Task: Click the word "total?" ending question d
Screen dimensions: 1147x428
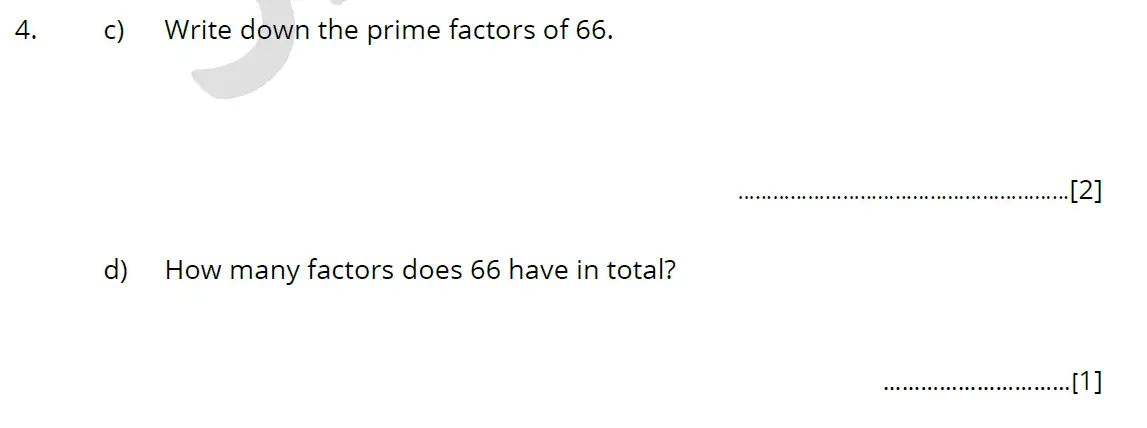Action: (x=641, y=270)
